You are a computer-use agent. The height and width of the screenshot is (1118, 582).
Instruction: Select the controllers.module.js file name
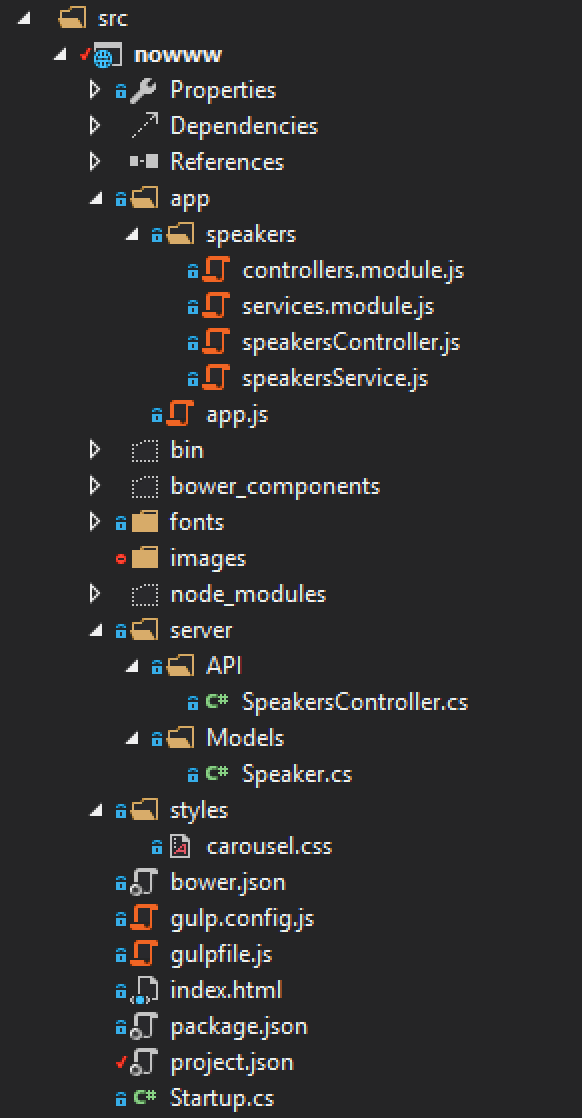tap(353, 270)
